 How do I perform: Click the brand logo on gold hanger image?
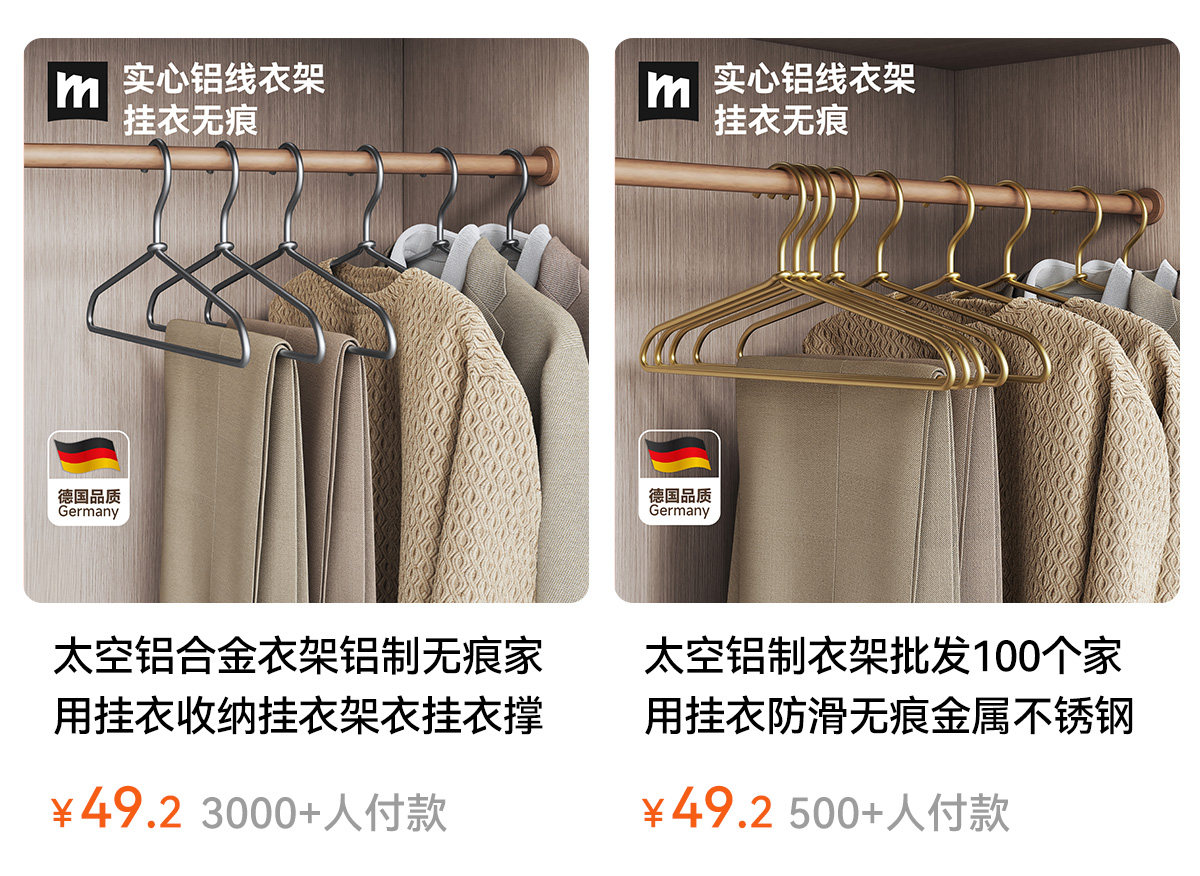point(668,91)
